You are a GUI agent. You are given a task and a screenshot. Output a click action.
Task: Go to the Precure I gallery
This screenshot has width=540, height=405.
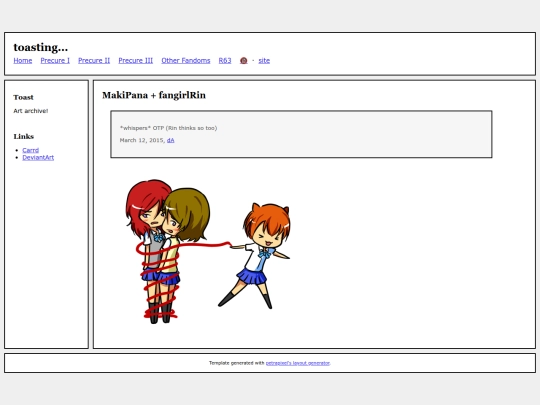point(55,61)
